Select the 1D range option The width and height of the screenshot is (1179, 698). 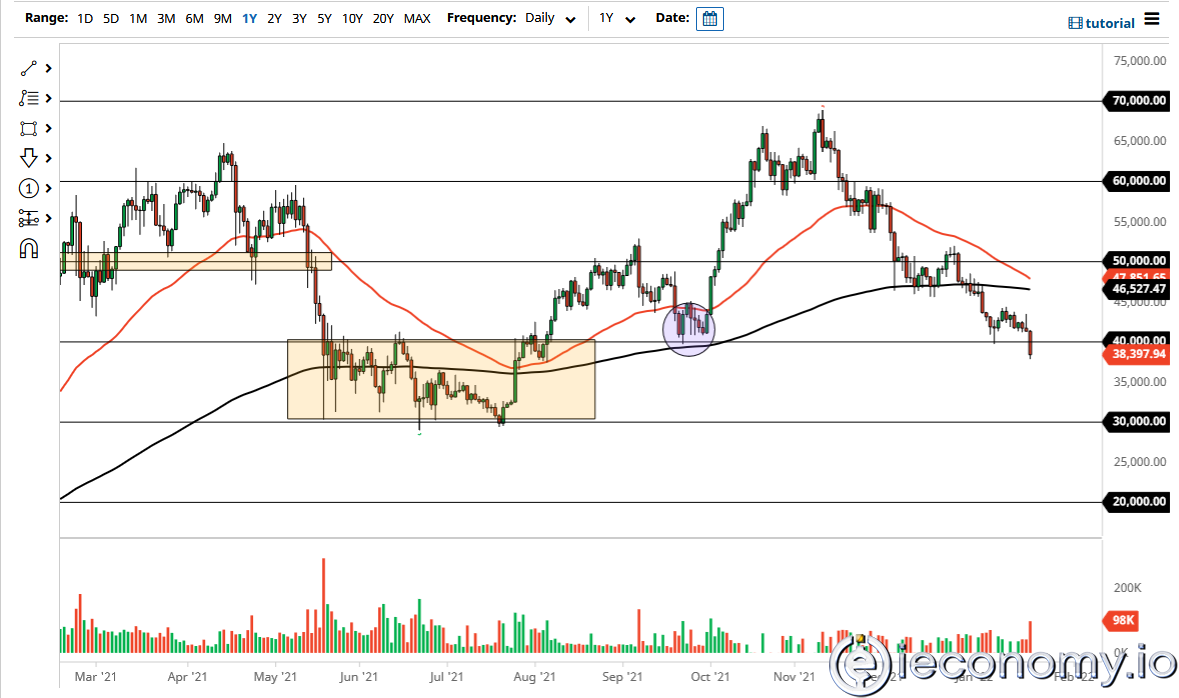85,18
